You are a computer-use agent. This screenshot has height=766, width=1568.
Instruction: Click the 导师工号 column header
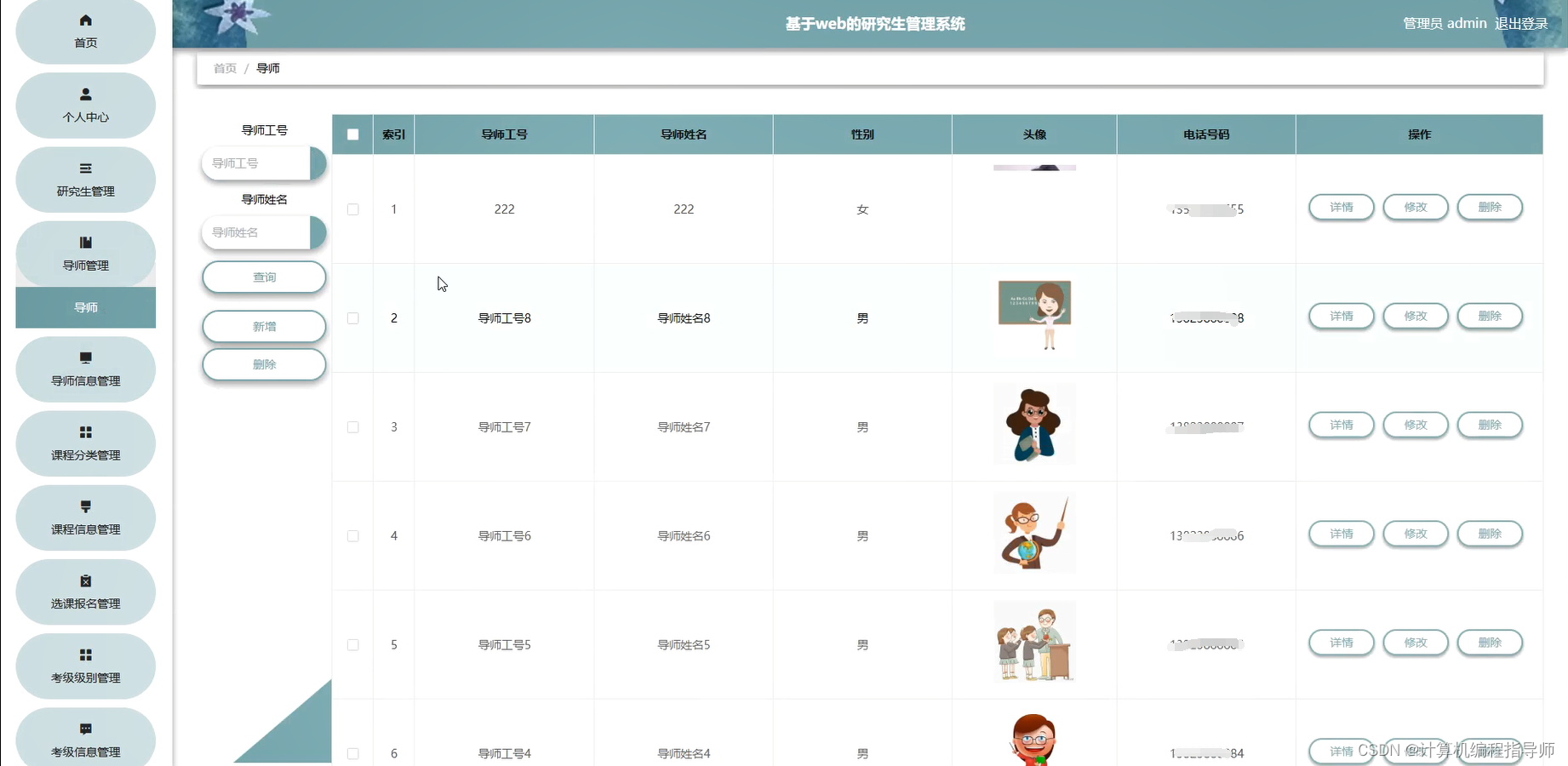(x=504, y=134)
